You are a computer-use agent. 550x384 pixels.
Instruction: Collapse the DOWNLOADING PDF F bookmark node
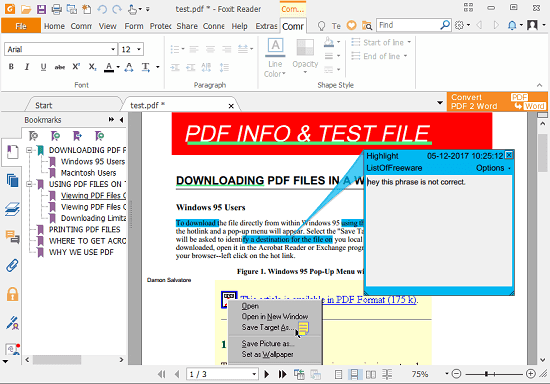pos(29,150)
